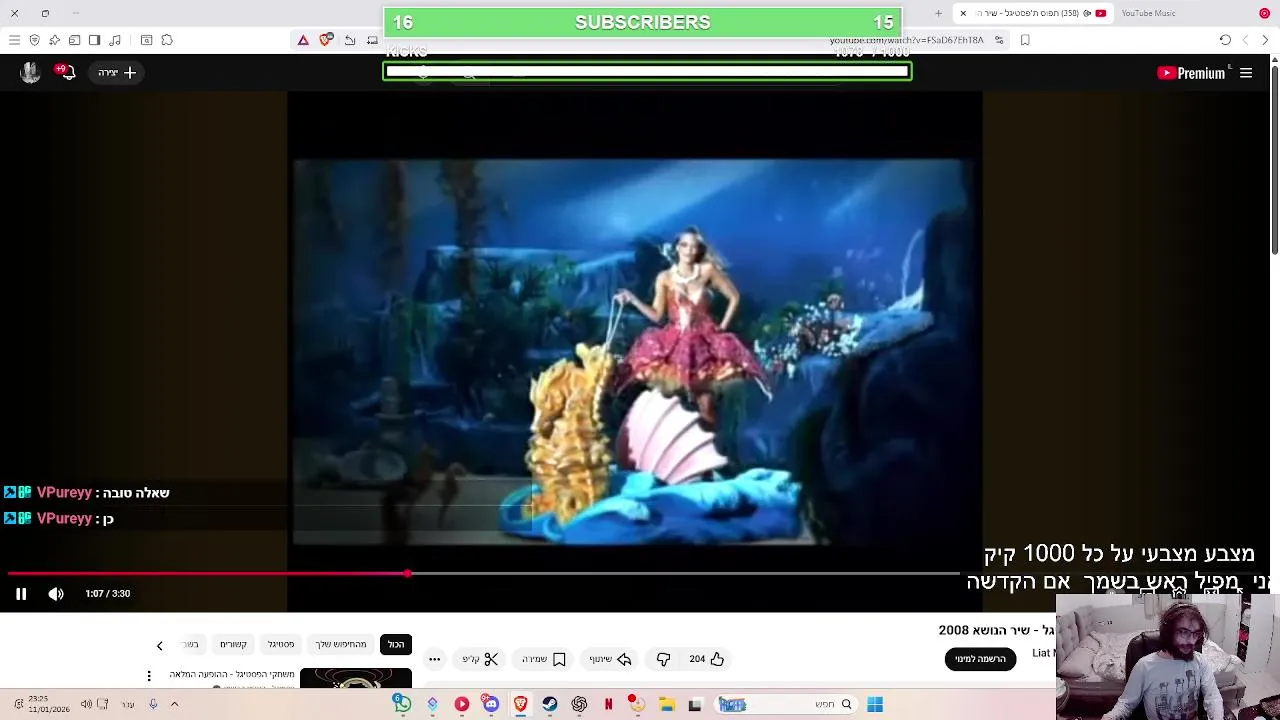Open the YouTube account avatar
This screenshot has height=720, width=1280.
coord(30,72)
